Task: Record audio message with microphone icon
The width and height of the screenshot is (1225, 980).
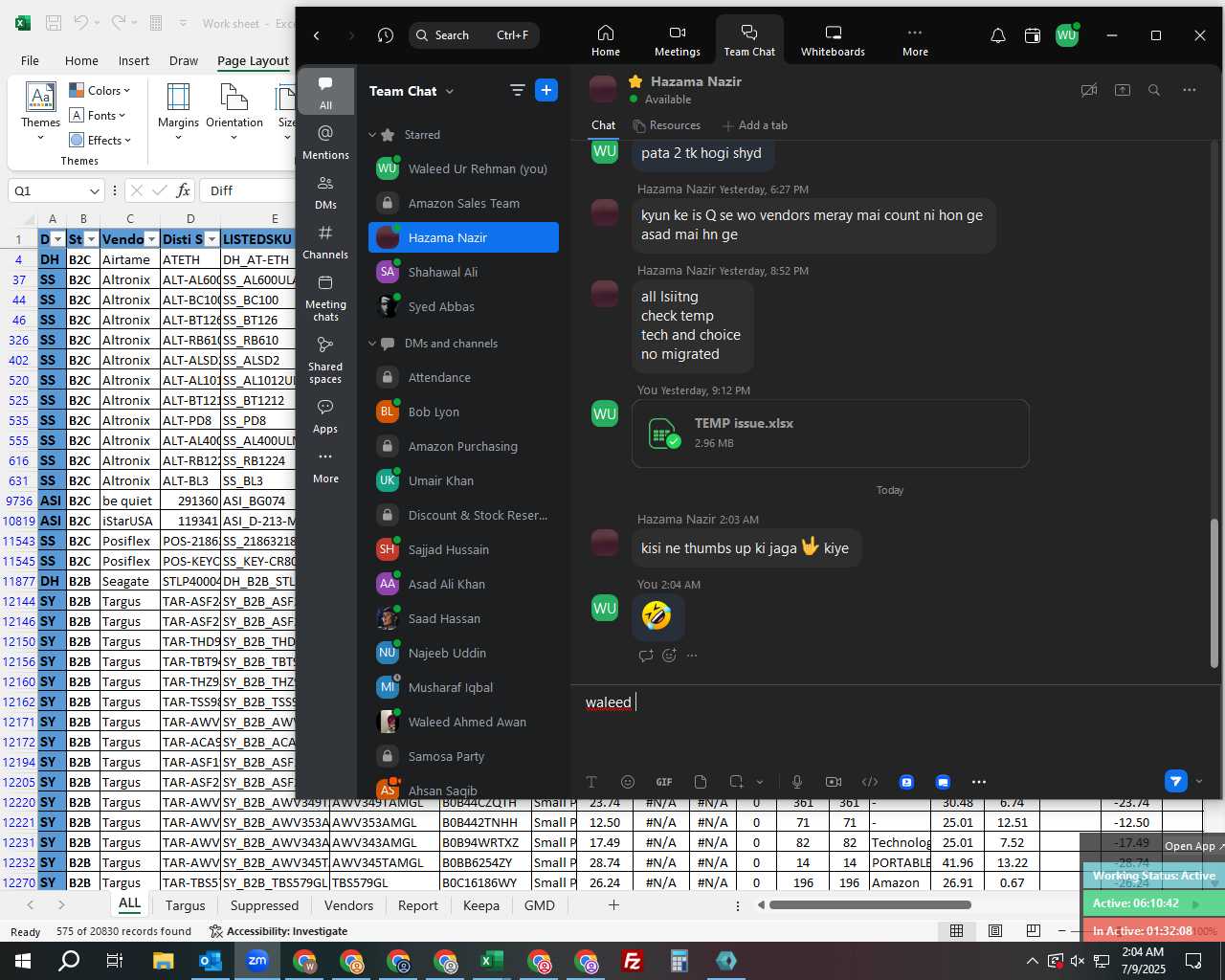Action: tap(797, 782)
